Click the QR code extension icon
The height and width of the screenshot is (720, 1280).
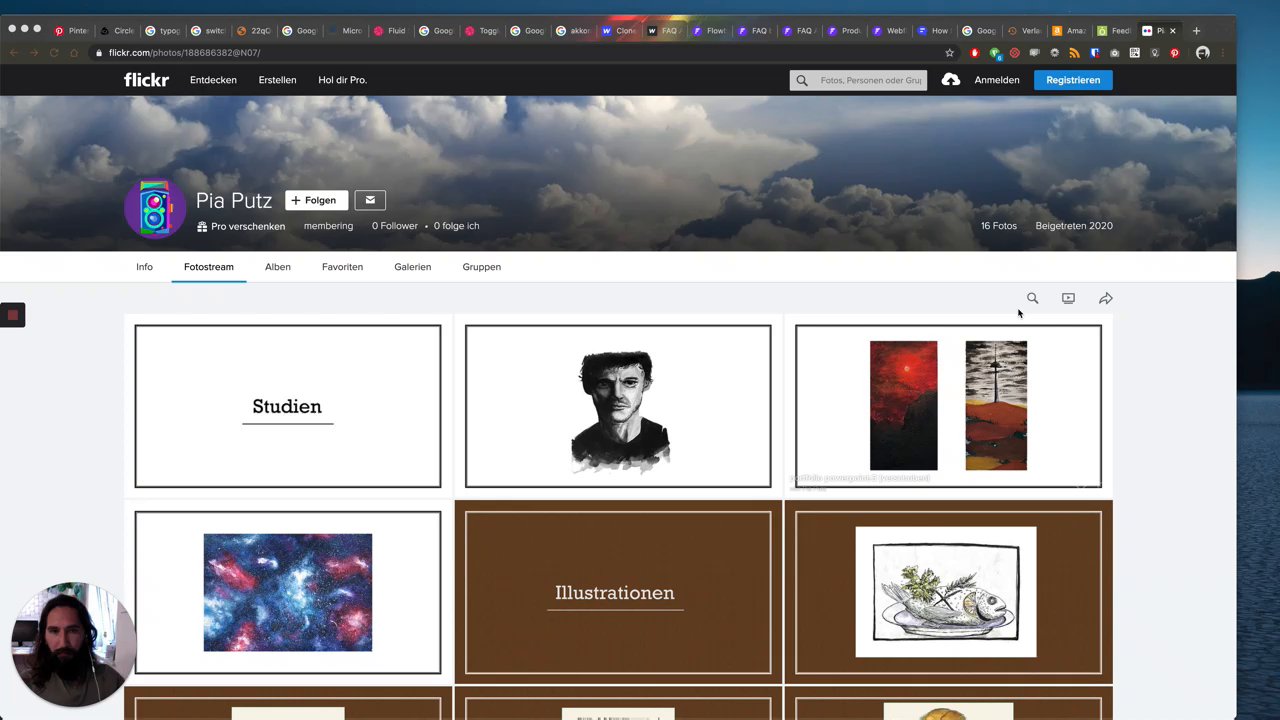(x=1134, y=53)
